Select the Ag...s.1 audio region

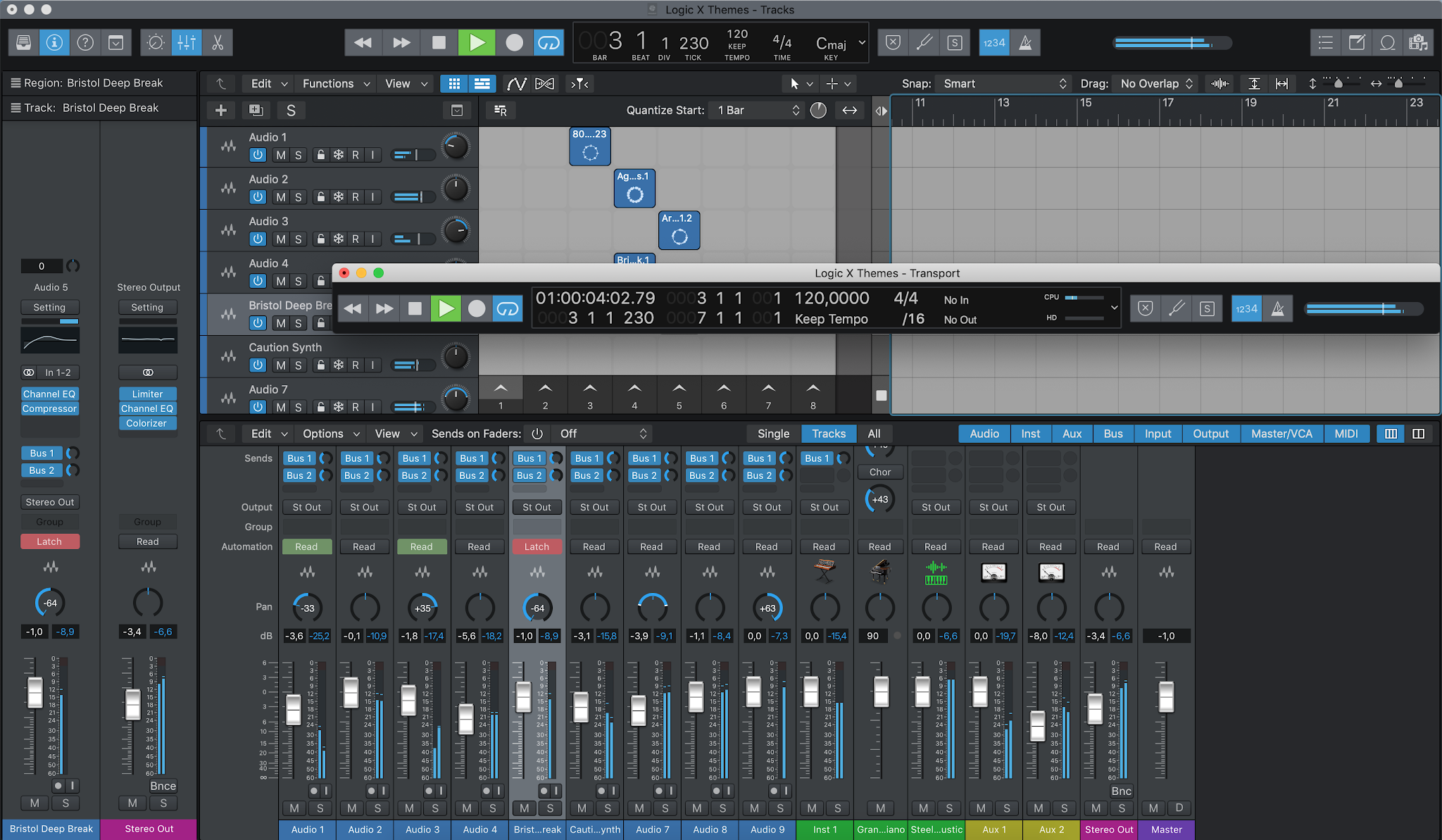[x=634, y=188]
